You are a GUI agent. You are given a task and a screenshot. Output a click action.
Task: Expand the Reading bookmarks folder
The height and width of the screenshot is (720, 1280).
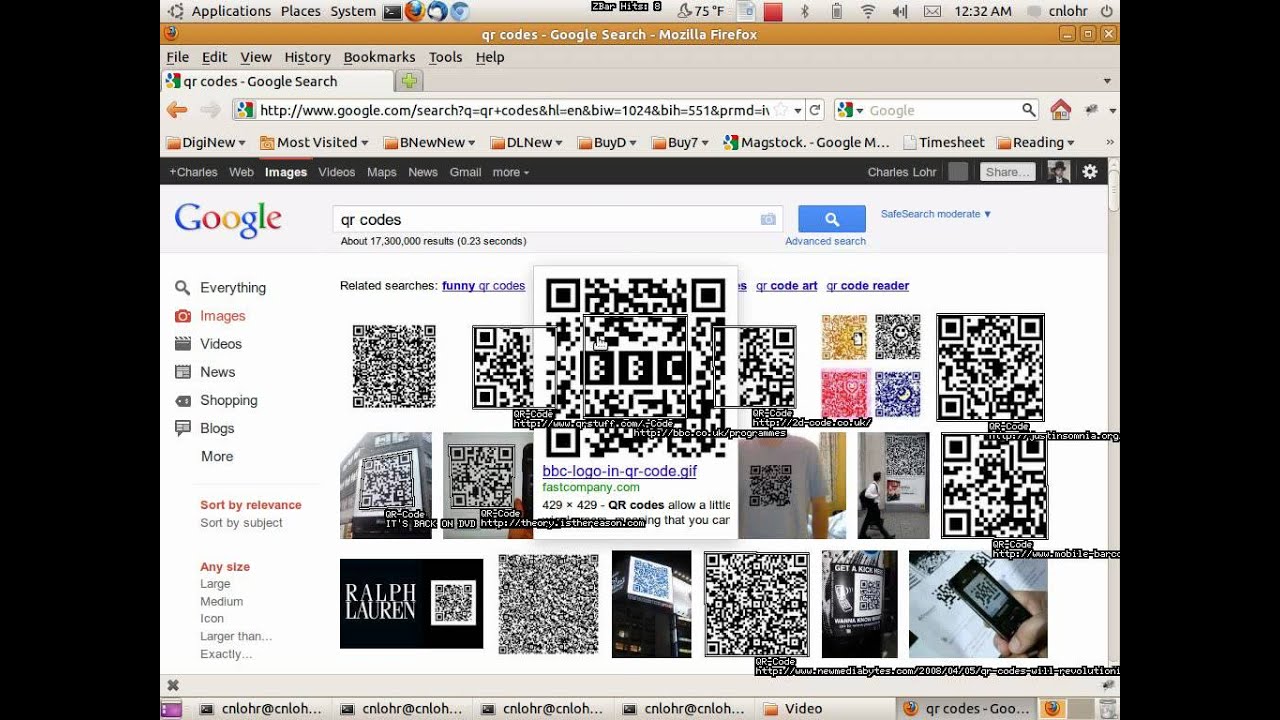pos(1036,142)
